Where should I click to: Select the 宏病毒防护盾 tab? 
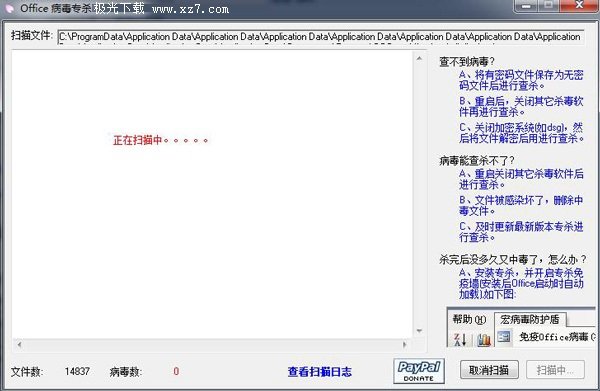coord(530,319)
